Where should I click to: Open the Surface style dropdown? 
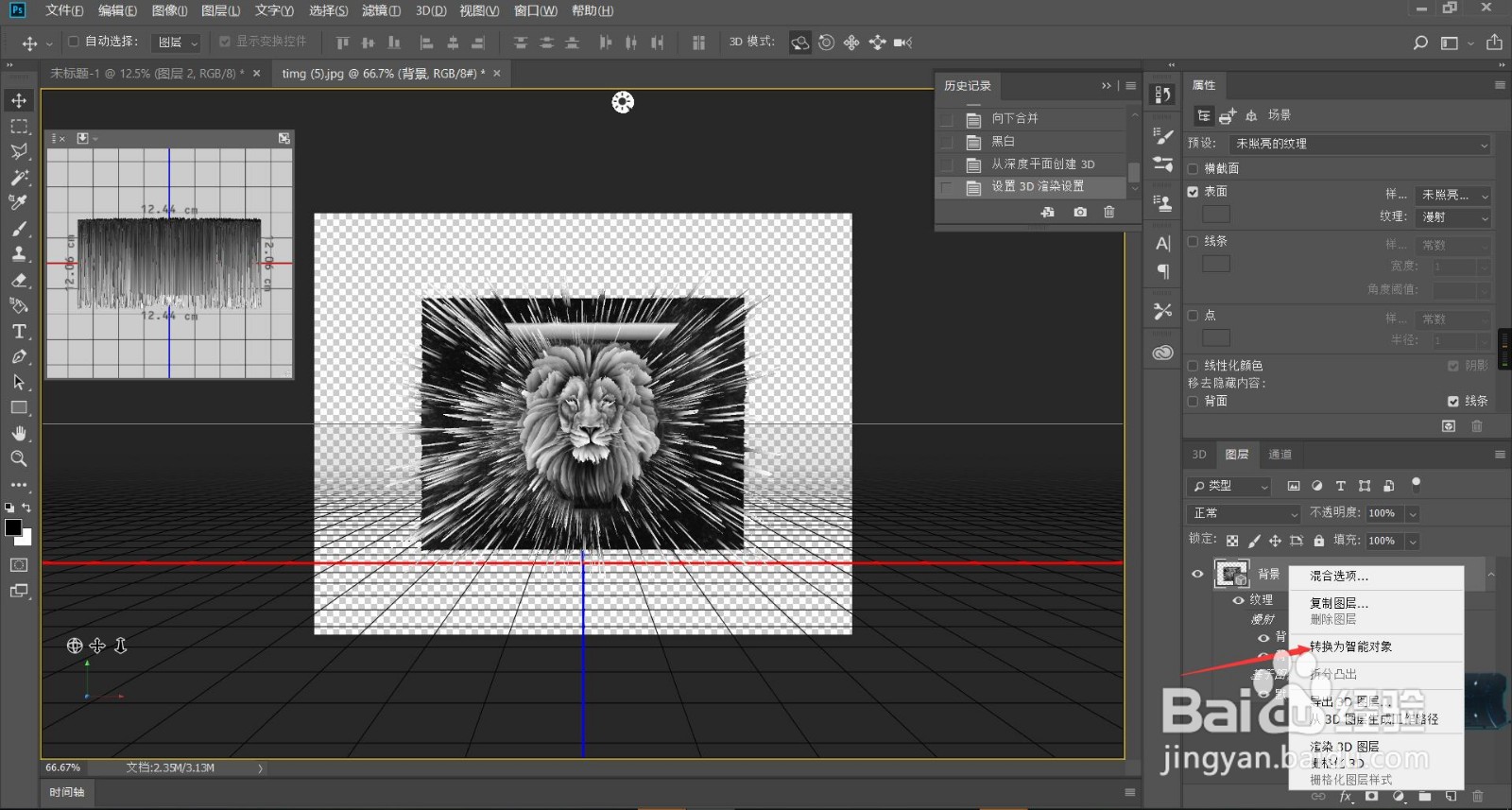1453,195
